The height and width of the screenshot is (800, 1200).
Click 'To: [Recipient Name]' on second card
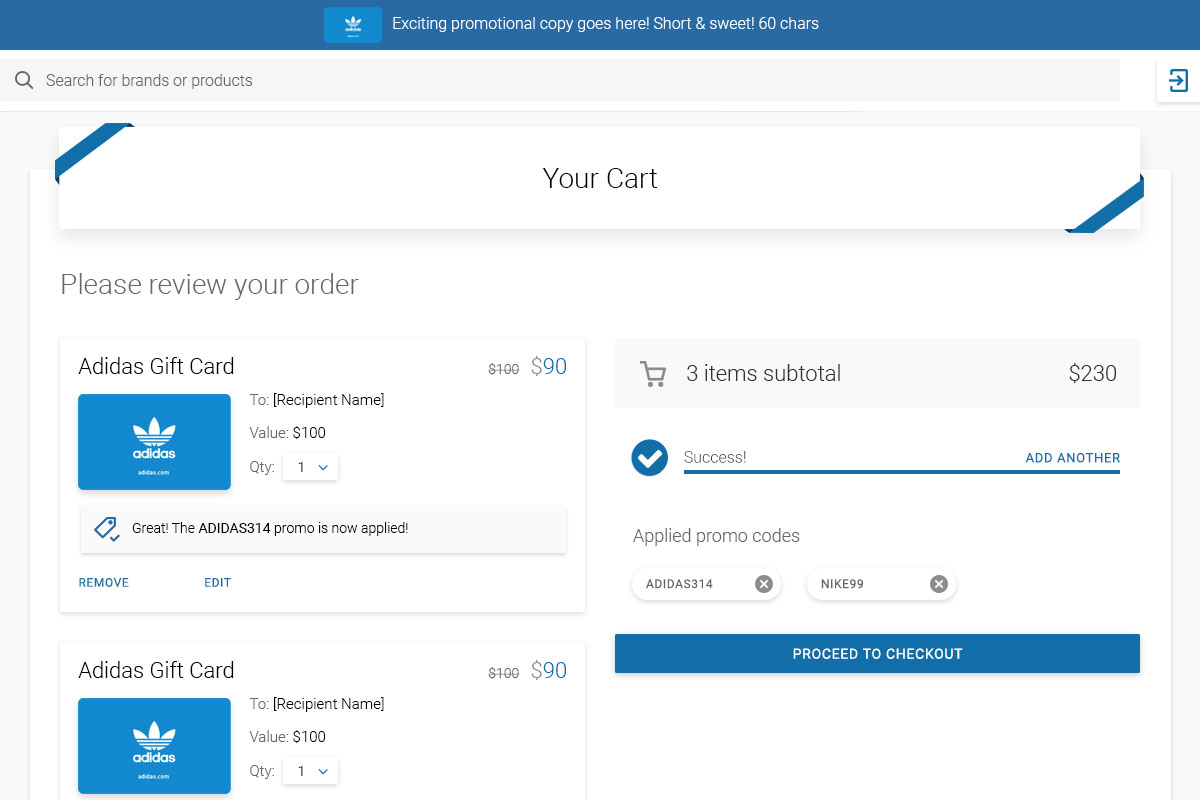tap(316, 704)
